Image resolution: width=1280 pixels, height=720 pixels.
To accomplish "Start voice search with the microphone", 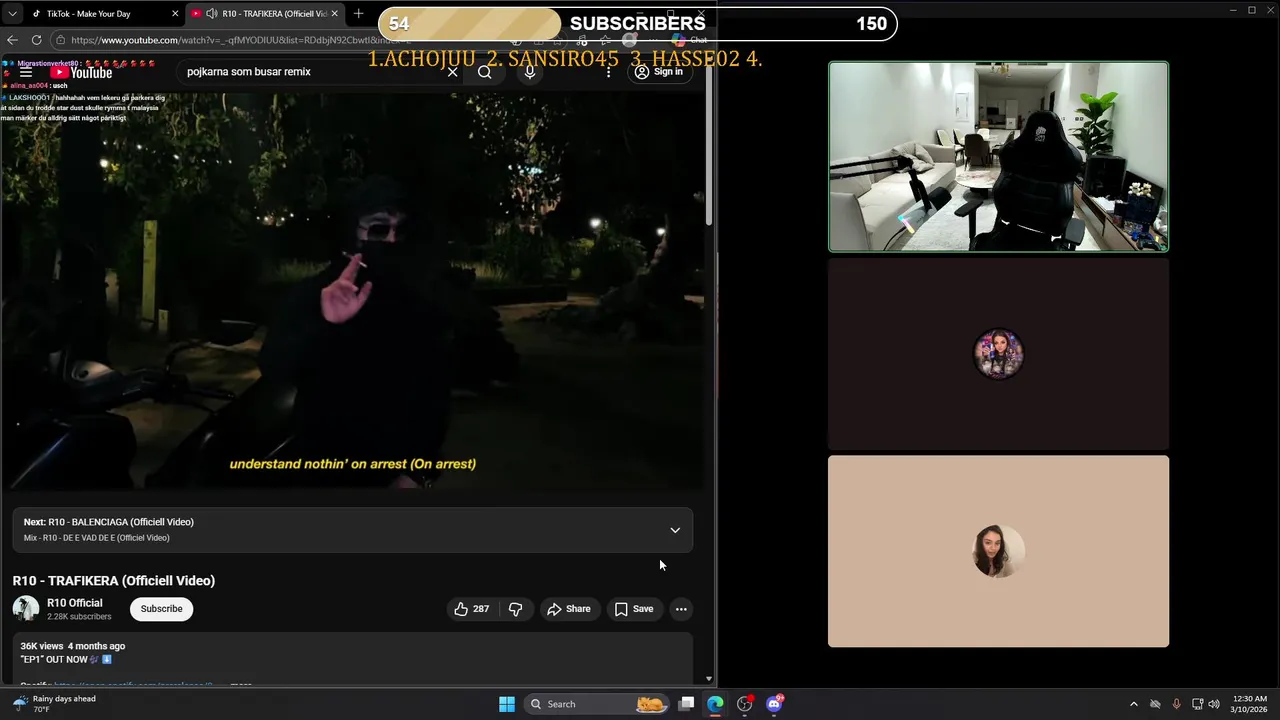I will 530,72.
